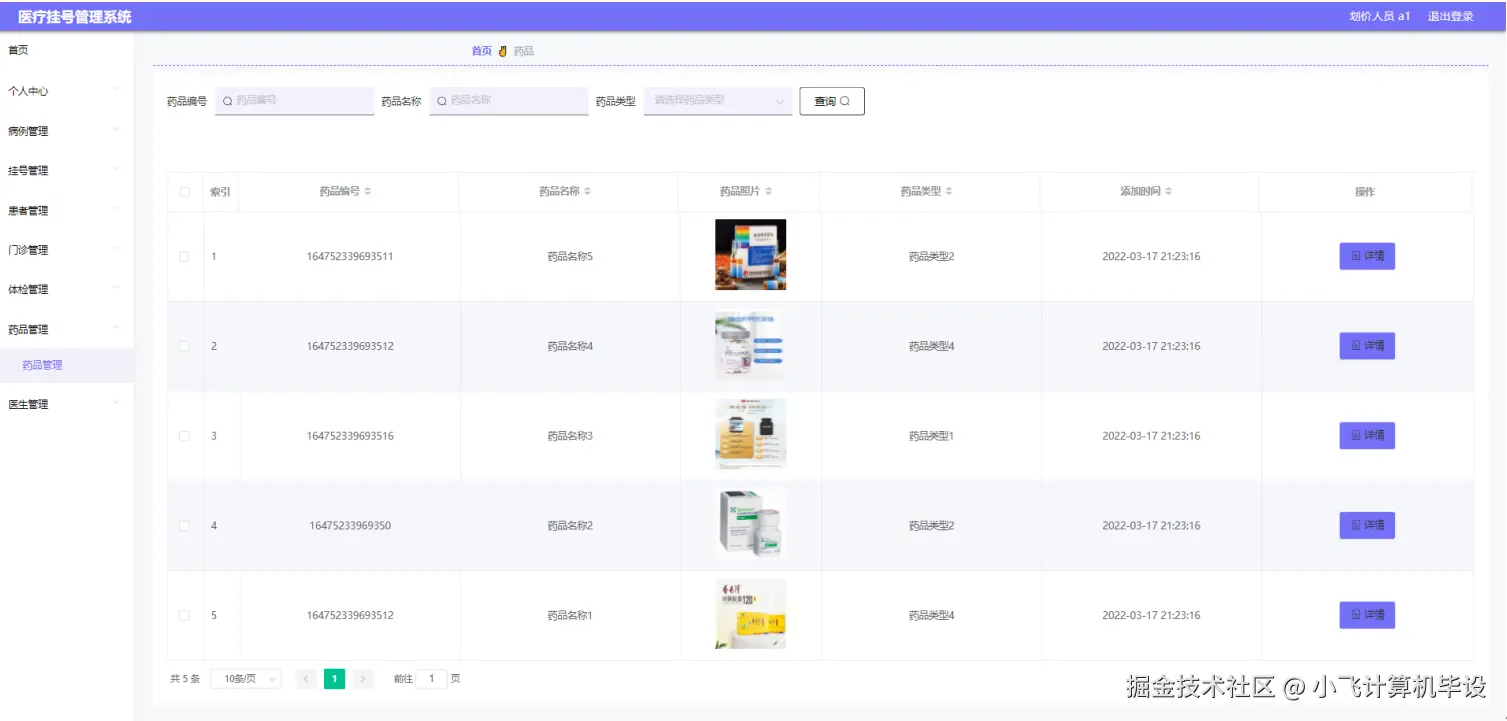The height and width of the screenshot is (721, 1507).
Task: Focus the 药品编号 search input
Action: point(295,101)
